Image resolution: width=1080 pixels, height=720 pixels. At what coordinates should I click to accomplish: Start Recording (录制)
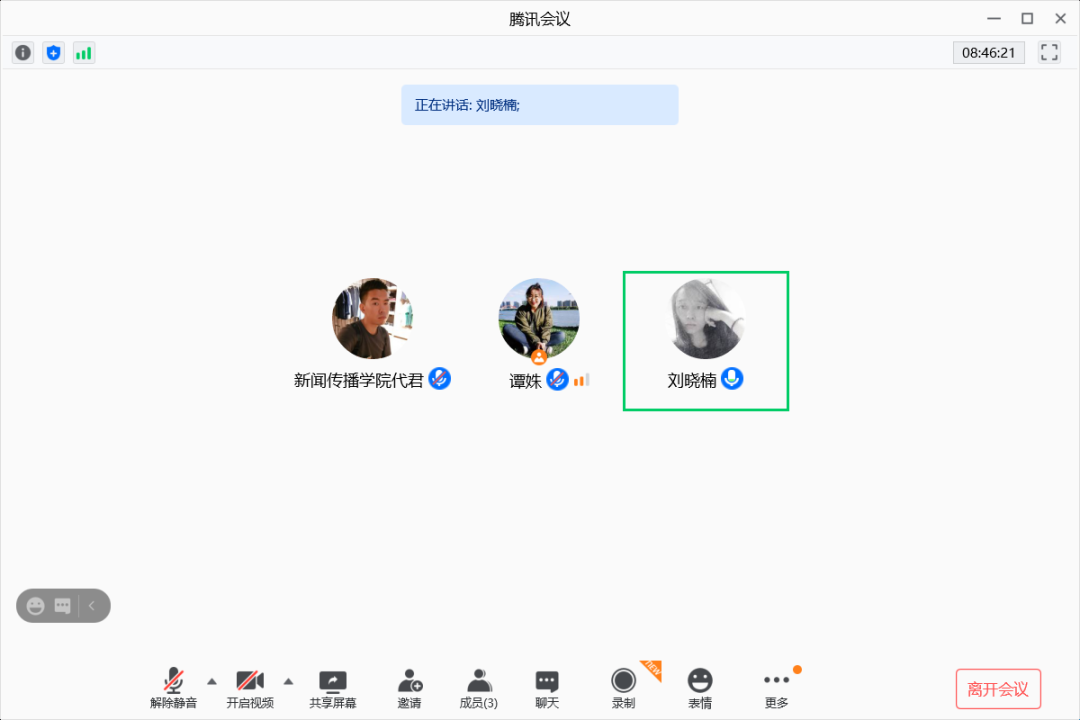(x=623, y=688)
